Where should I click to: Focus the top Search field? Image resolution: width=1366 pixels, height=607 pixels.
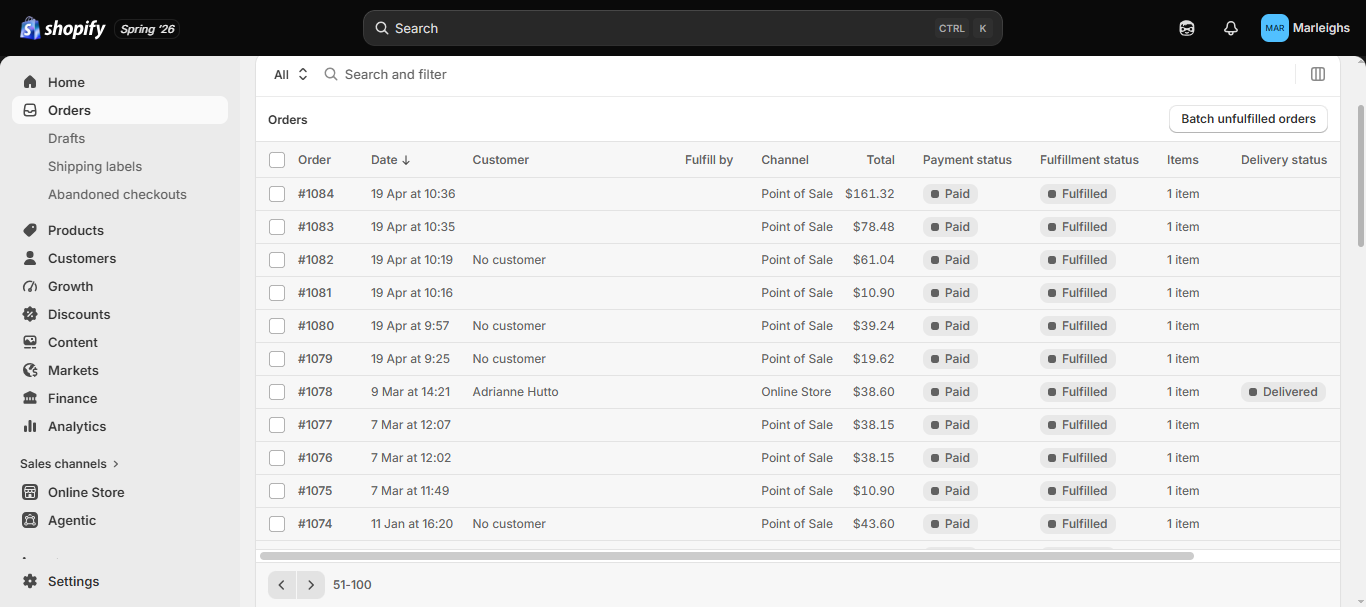point(683,28)
